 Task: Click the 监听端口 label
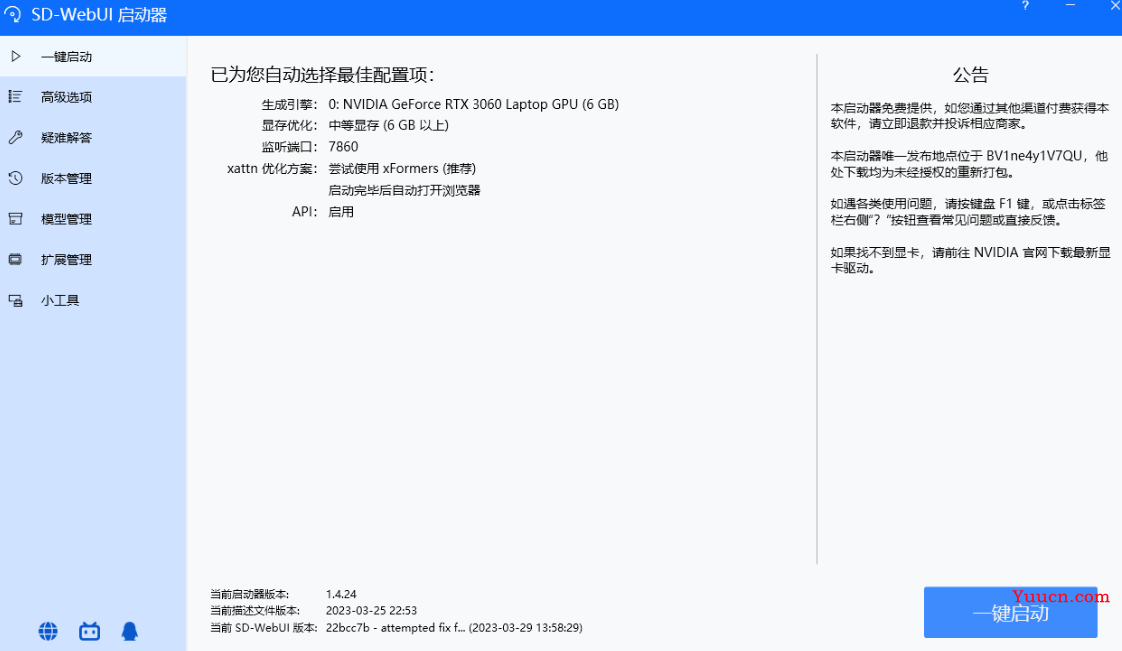289,147
